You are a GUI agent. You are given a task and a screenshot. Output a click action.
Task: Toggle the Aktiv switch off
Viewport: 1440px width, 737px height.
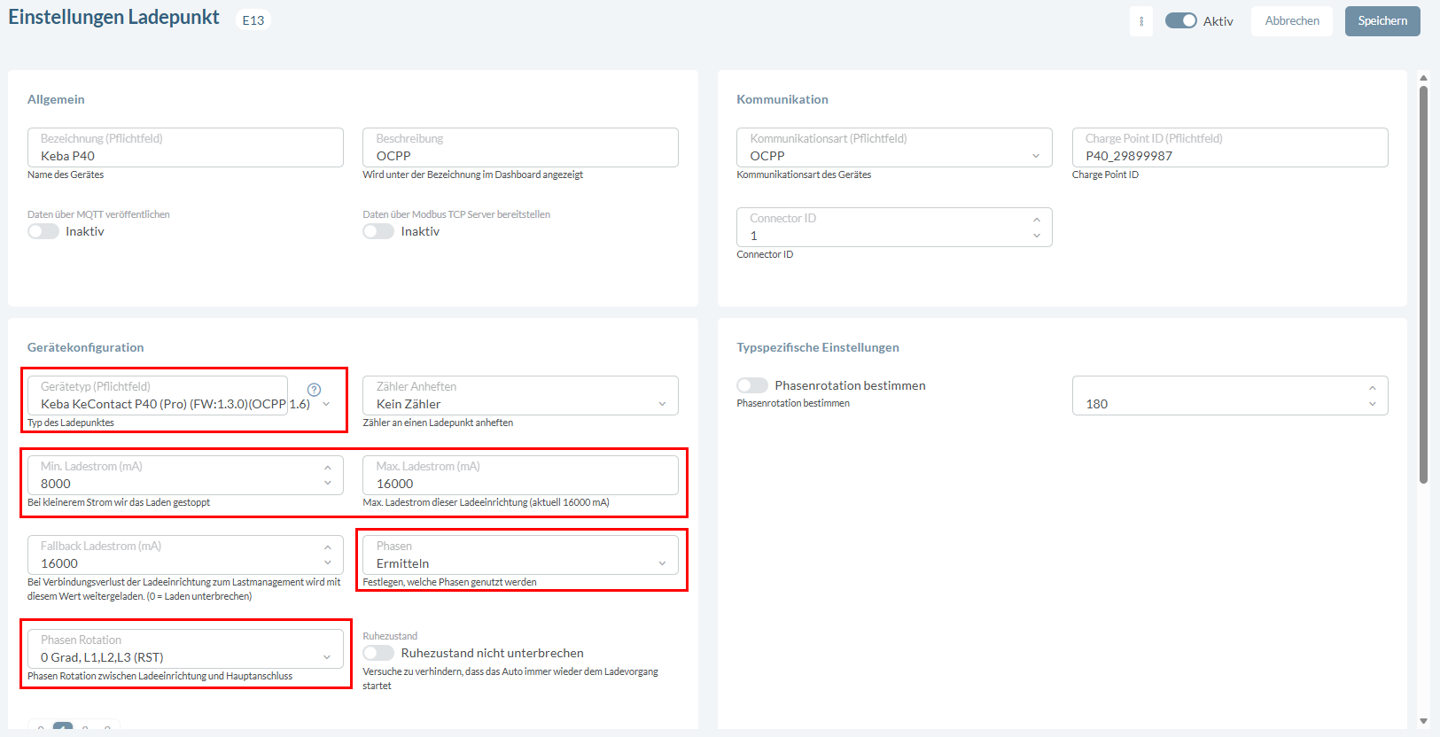pyautogui.click(x=1181, y=21)
